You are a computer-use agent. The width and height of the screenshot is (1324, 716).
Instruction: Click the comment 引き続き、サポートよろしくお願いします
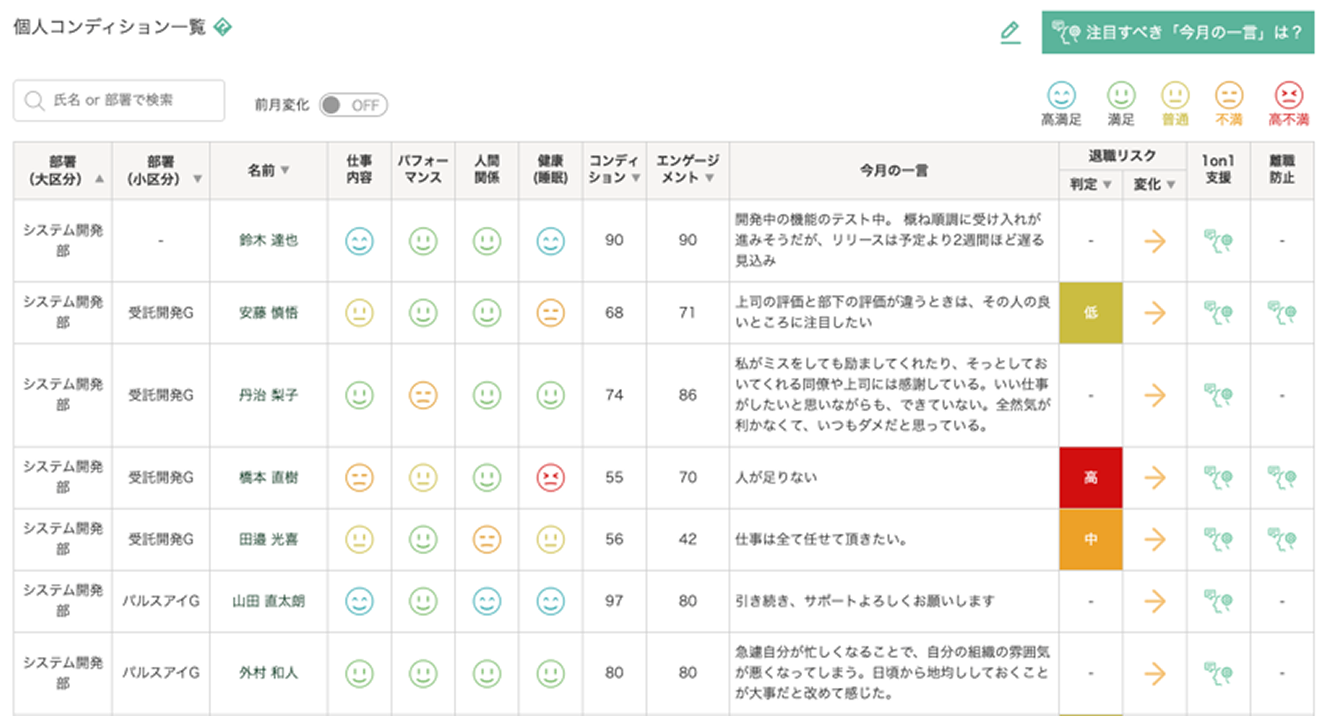866,601
